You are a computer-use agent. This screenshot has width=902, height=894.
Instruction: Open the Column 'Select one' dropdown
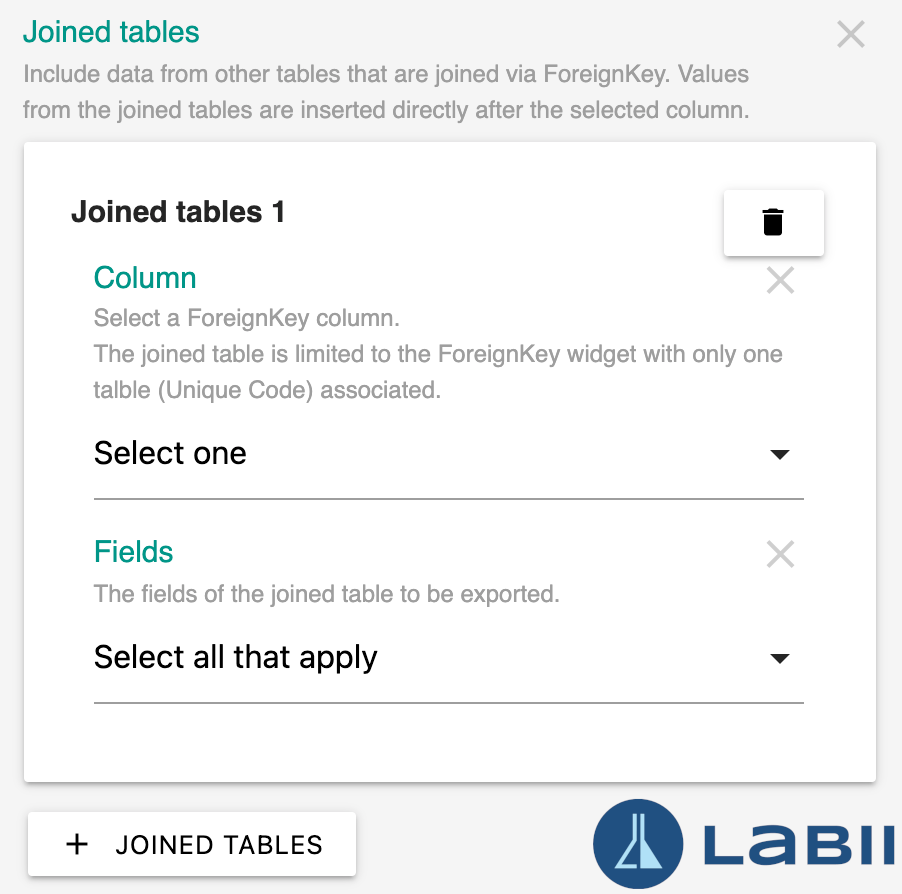pyautogui.click(x=449, y=453)
